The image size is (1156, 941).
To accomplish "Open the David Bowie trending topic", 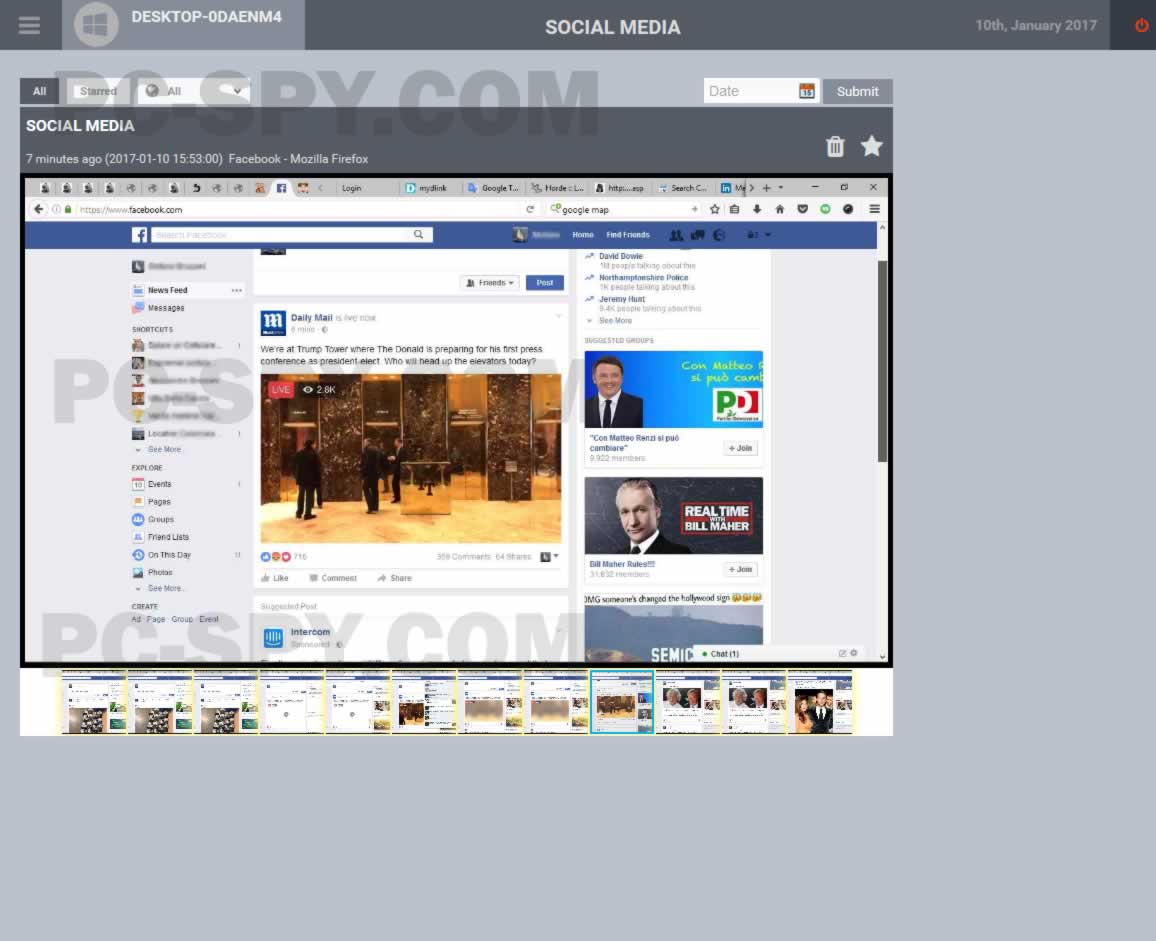I will (x=621, y=257).
